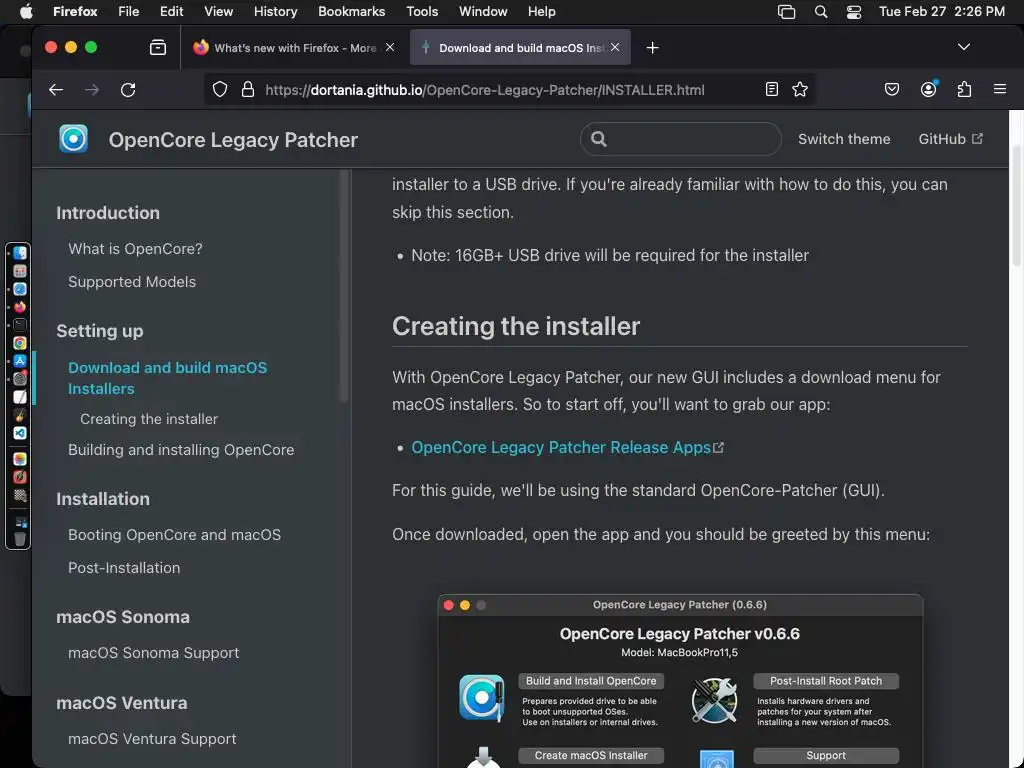Open 'What is OpenCore?' sidebar link

point(135,249)
